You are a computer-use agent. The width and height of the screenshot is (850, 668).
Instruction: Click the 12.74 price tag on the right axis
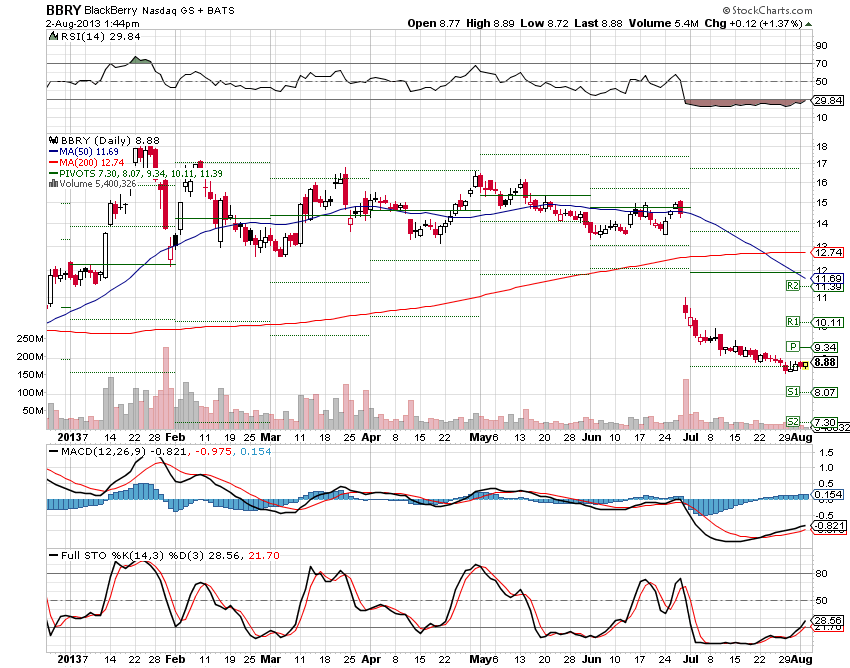click(828, 253)
